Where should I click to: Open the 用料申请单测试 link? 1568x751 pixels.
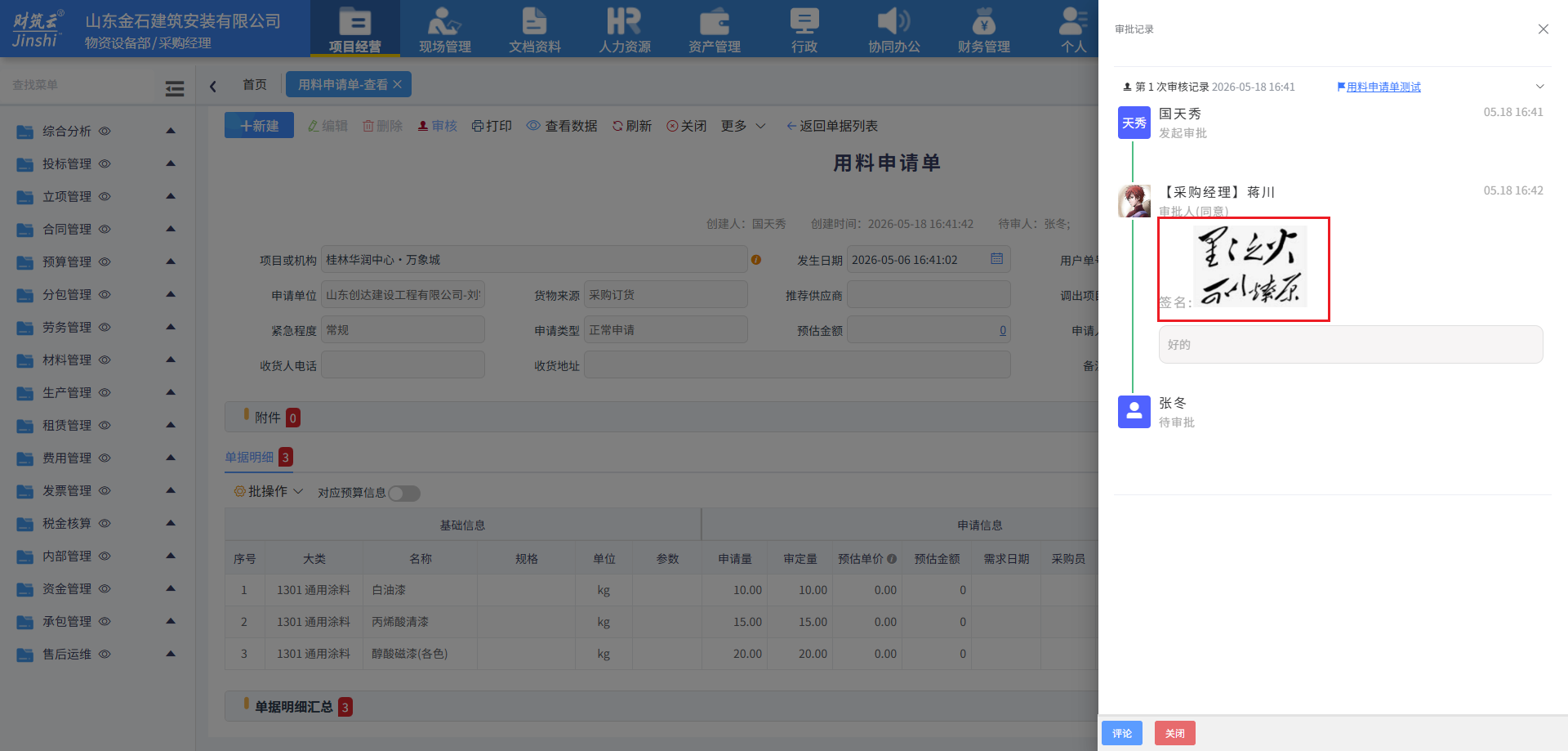click(1383, 87)
